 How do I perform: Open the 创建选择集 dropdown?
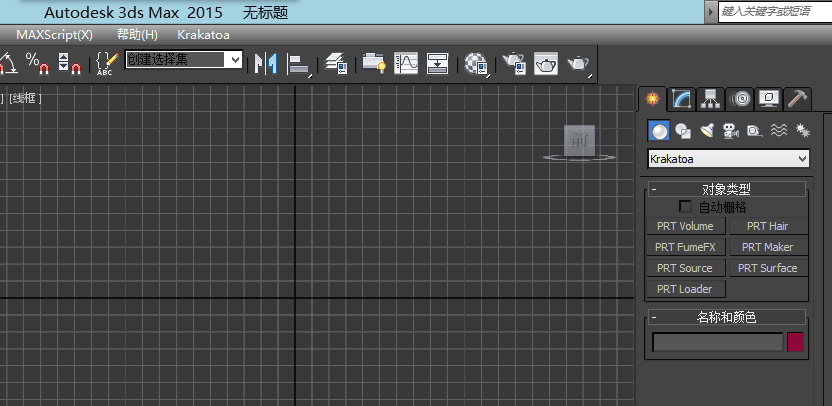click(184, 60)
